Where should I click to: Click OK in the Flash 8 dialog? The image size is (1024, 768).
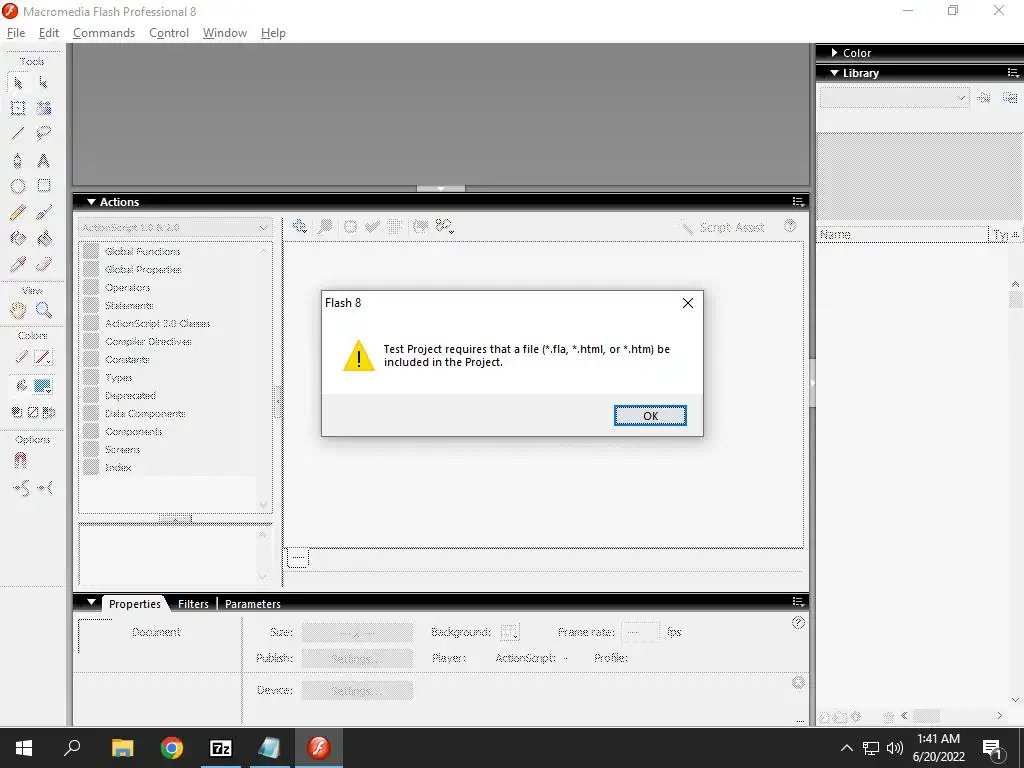point(650,416)
